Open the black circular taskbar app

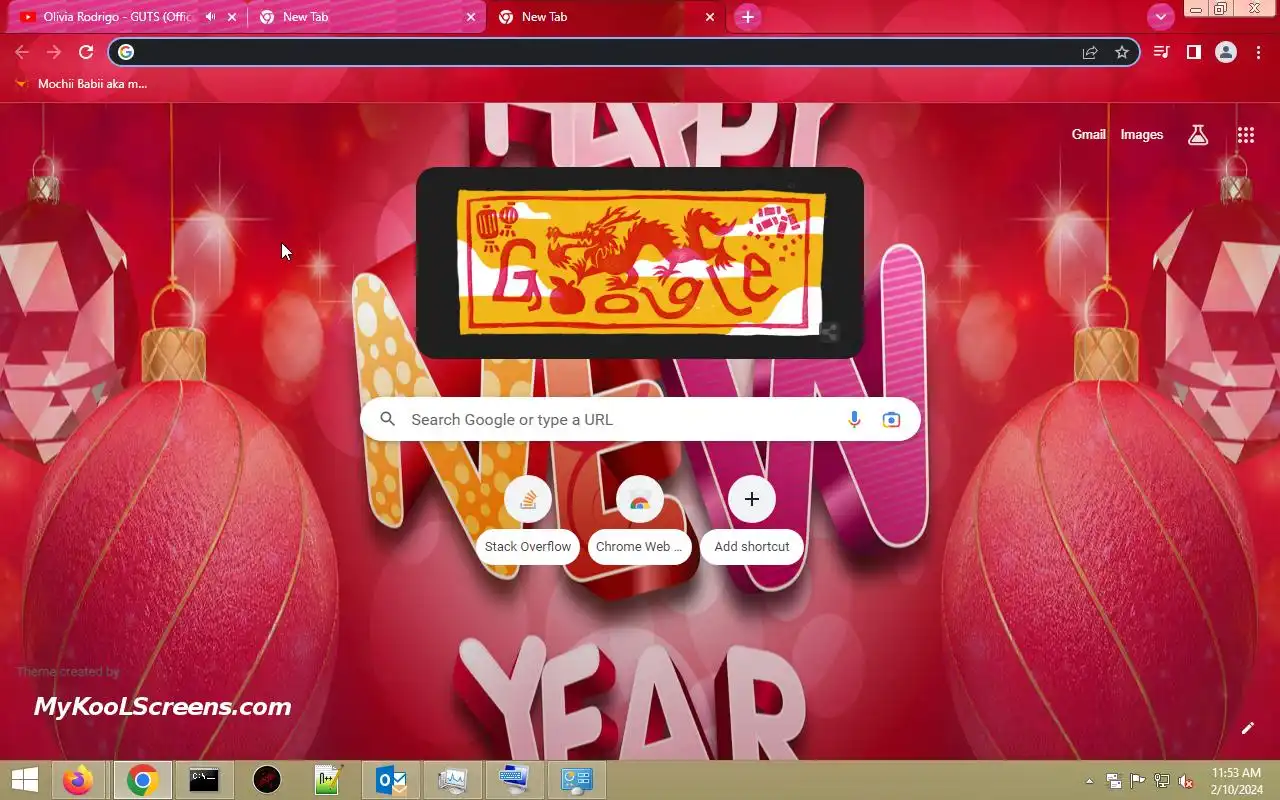(x=267, y=780)
